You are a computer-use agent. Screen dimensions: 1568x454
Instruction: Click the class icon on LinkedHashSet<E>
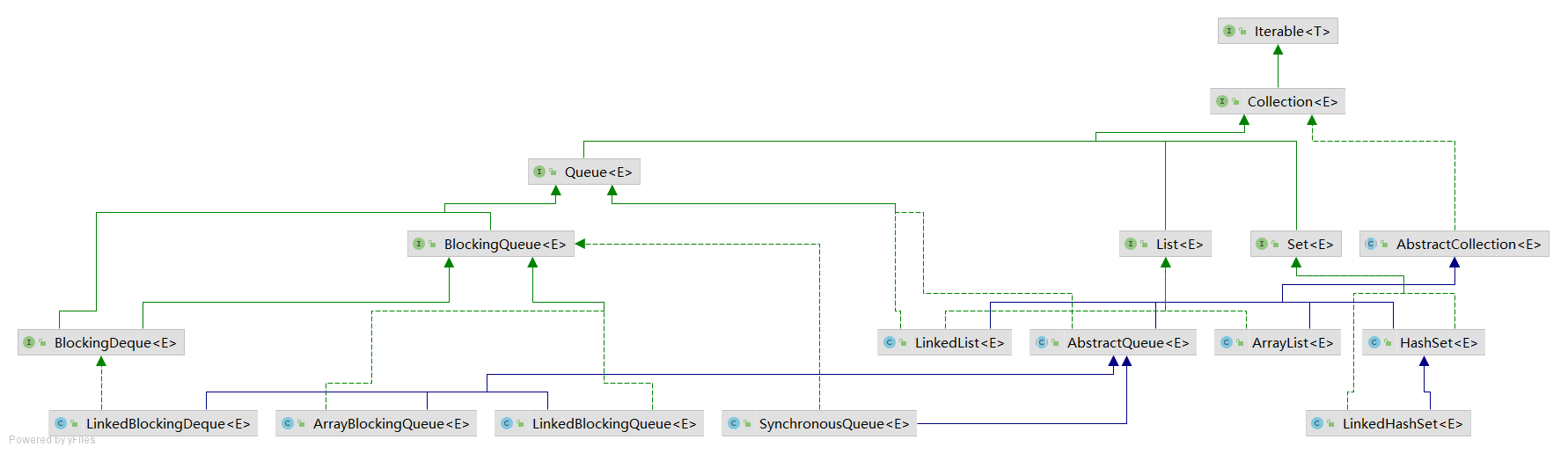1317,423
